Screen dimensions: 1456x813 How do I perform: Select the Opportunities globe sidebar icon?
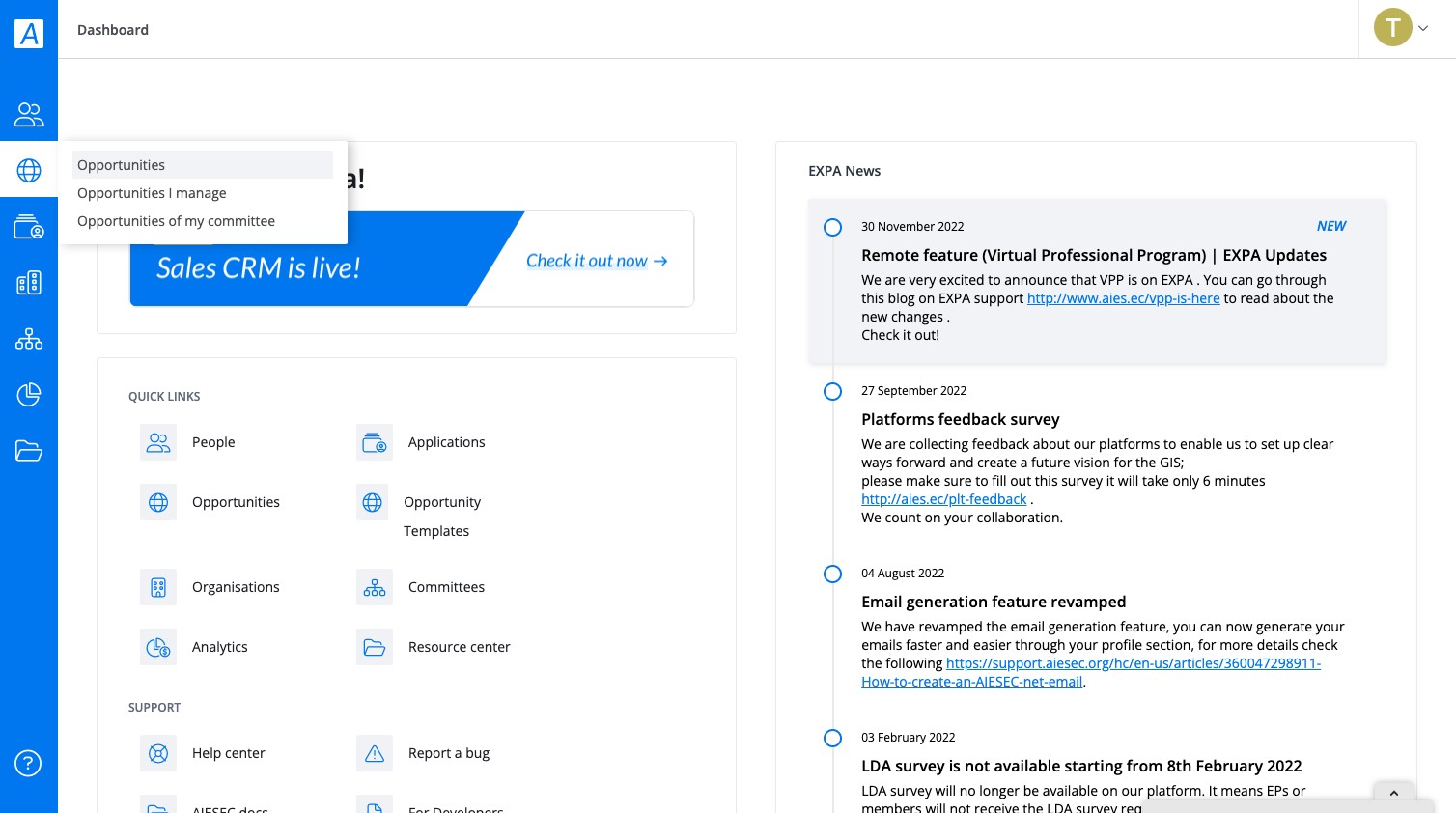coord(29,171)
